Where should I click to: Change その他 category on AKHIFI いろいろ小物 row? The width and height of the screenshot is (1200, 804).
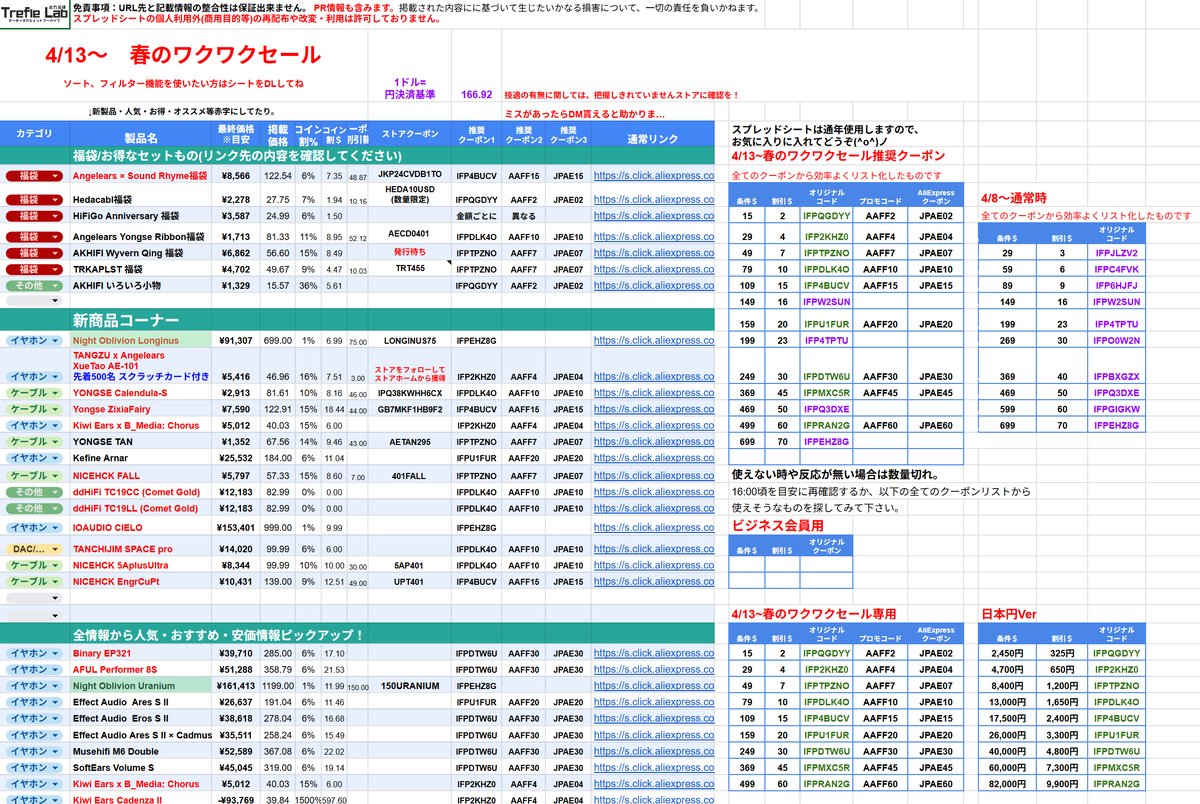pyautogui.click(x=34, y=285)
